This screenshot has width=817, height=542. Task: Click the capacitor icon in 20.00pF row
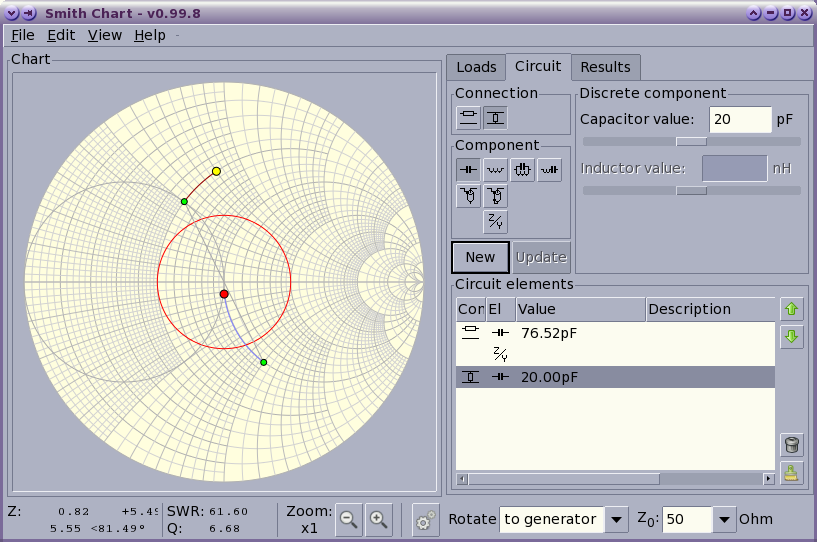[x=500, y=377]
